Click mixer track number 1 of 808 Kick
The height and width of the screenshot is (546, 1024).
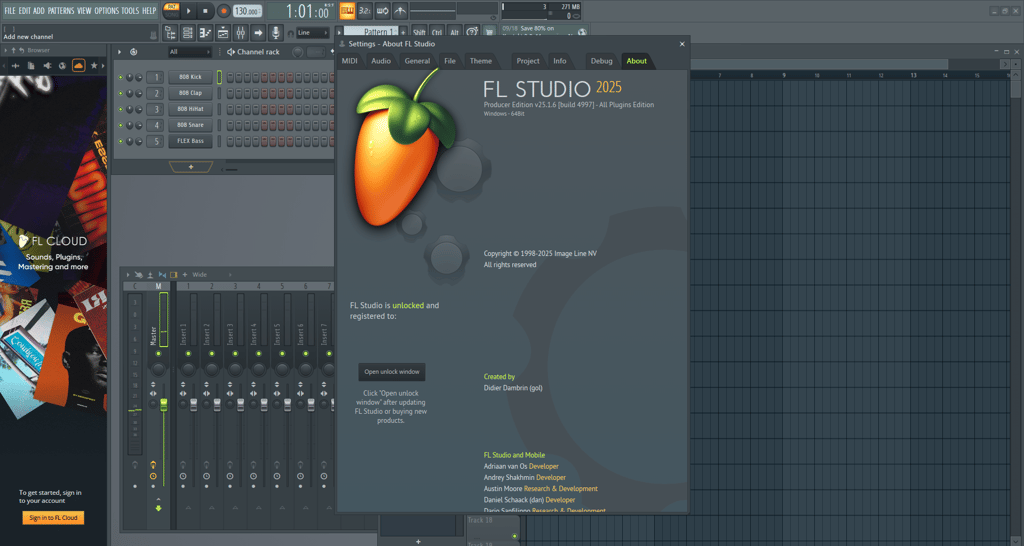155,77
